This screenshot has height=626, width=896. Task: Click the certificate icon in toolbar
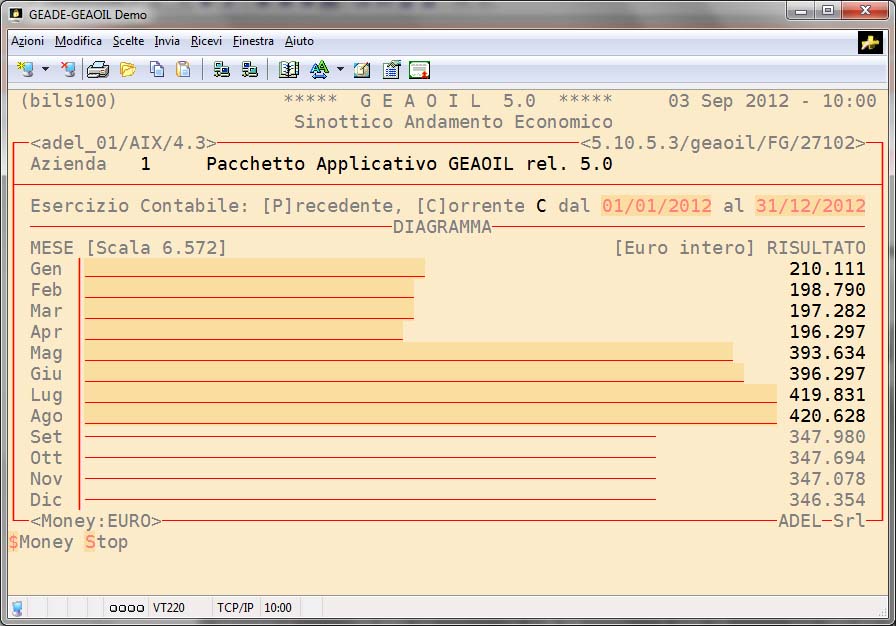[420, 70]
